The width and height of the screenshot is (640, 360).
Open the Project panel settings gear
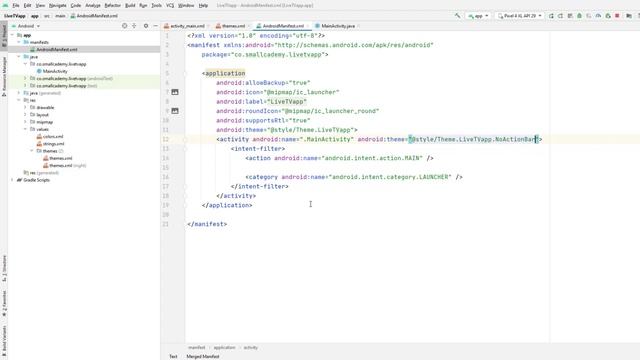point(146,26)
